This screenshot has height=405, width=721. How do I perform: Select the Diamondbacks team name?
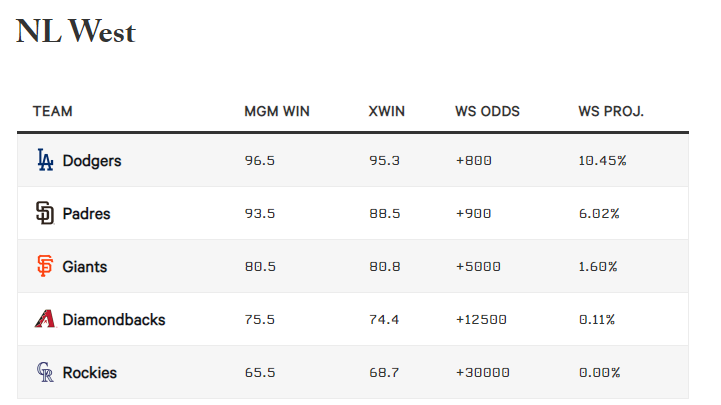pos(114,320)
